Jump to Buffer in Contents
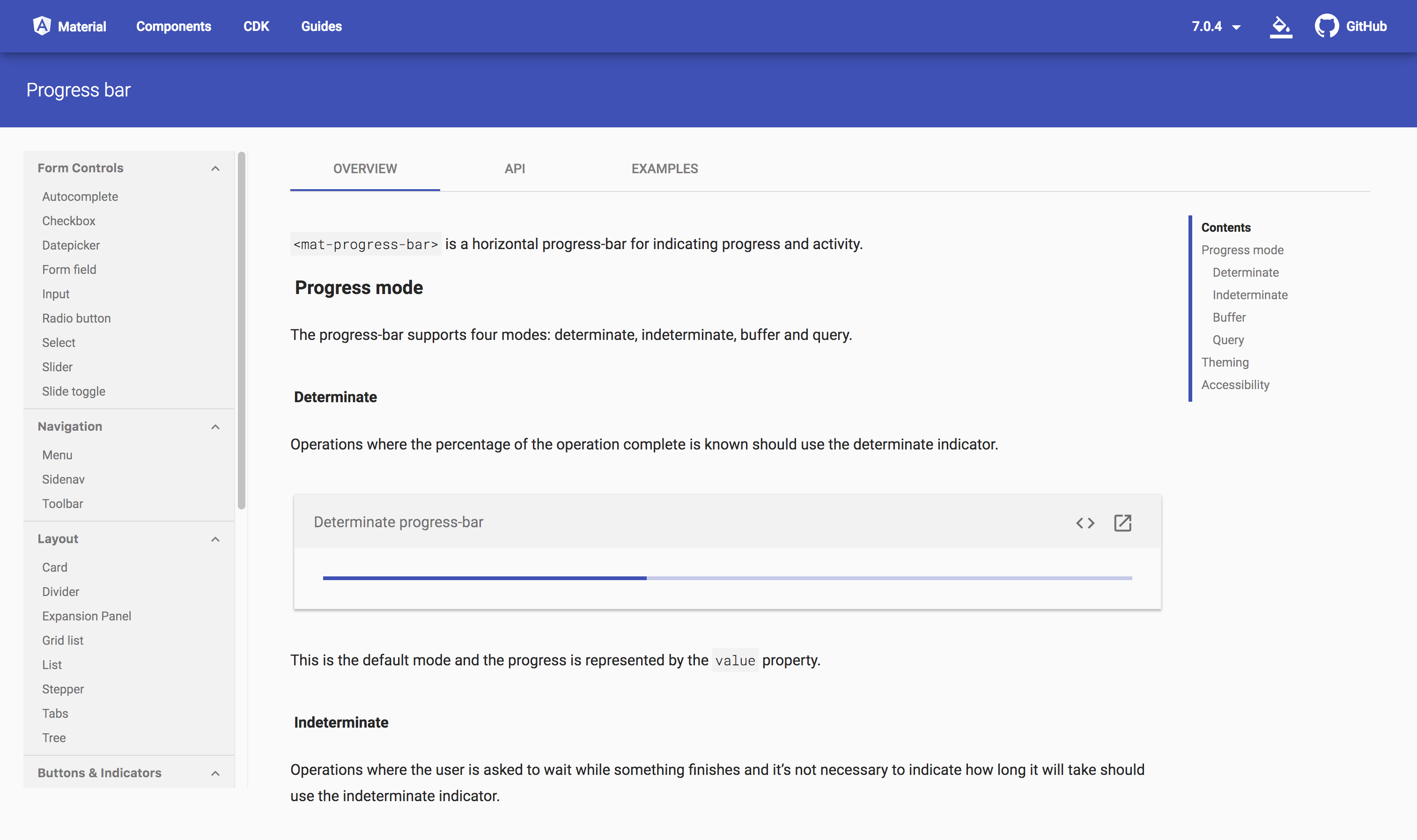Image resolution: width=1417 pixels, height=840 pixels. point(1228,317)
